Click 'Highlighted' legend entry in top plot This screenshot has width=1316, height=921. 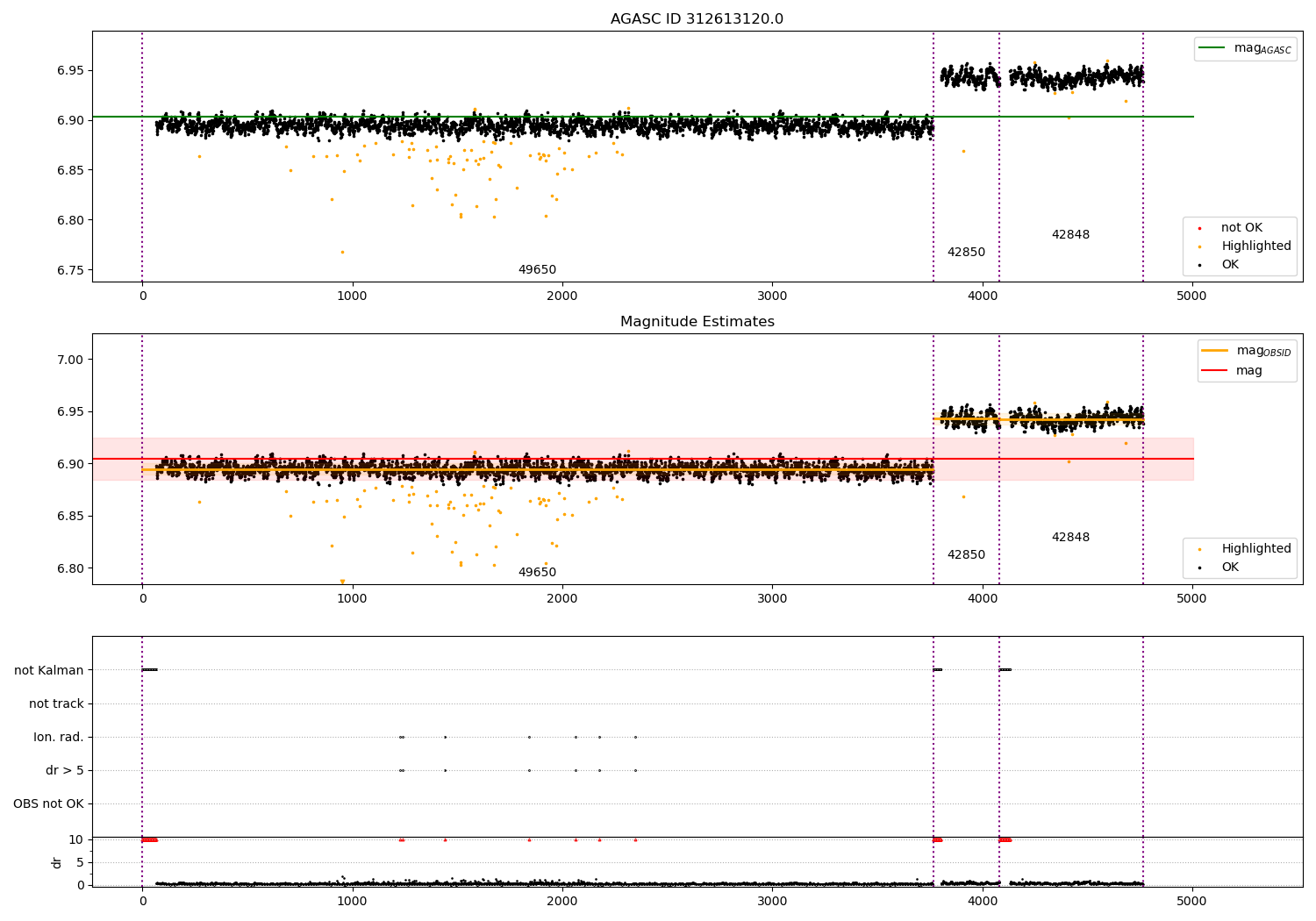1245,246
